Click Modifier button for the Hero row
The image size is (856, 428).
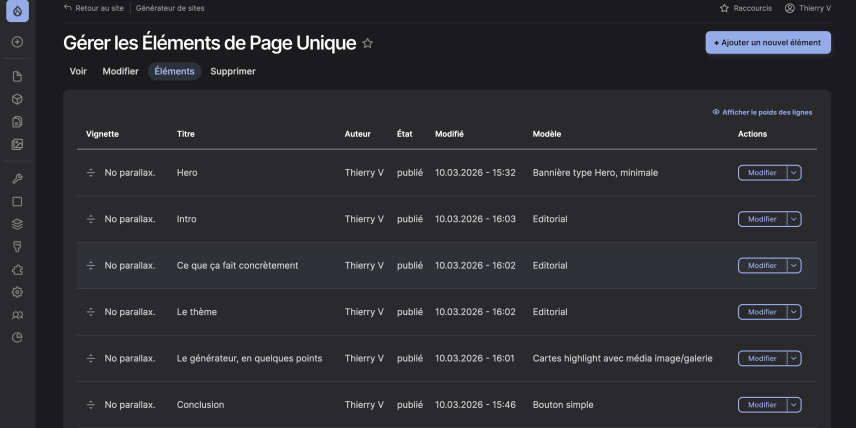pos(762,173)
